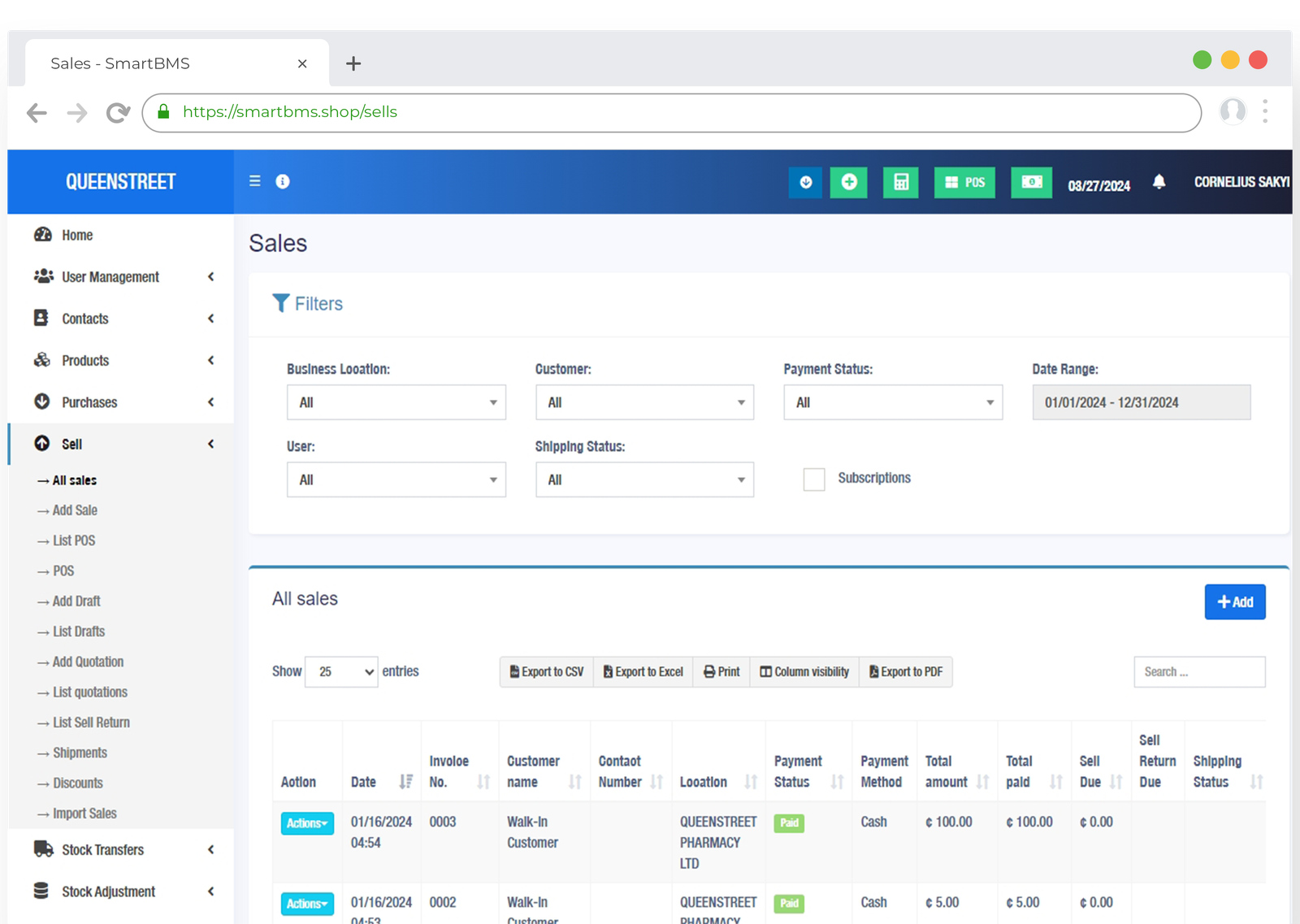Open the notifications bell

(x=1159, y=182)
